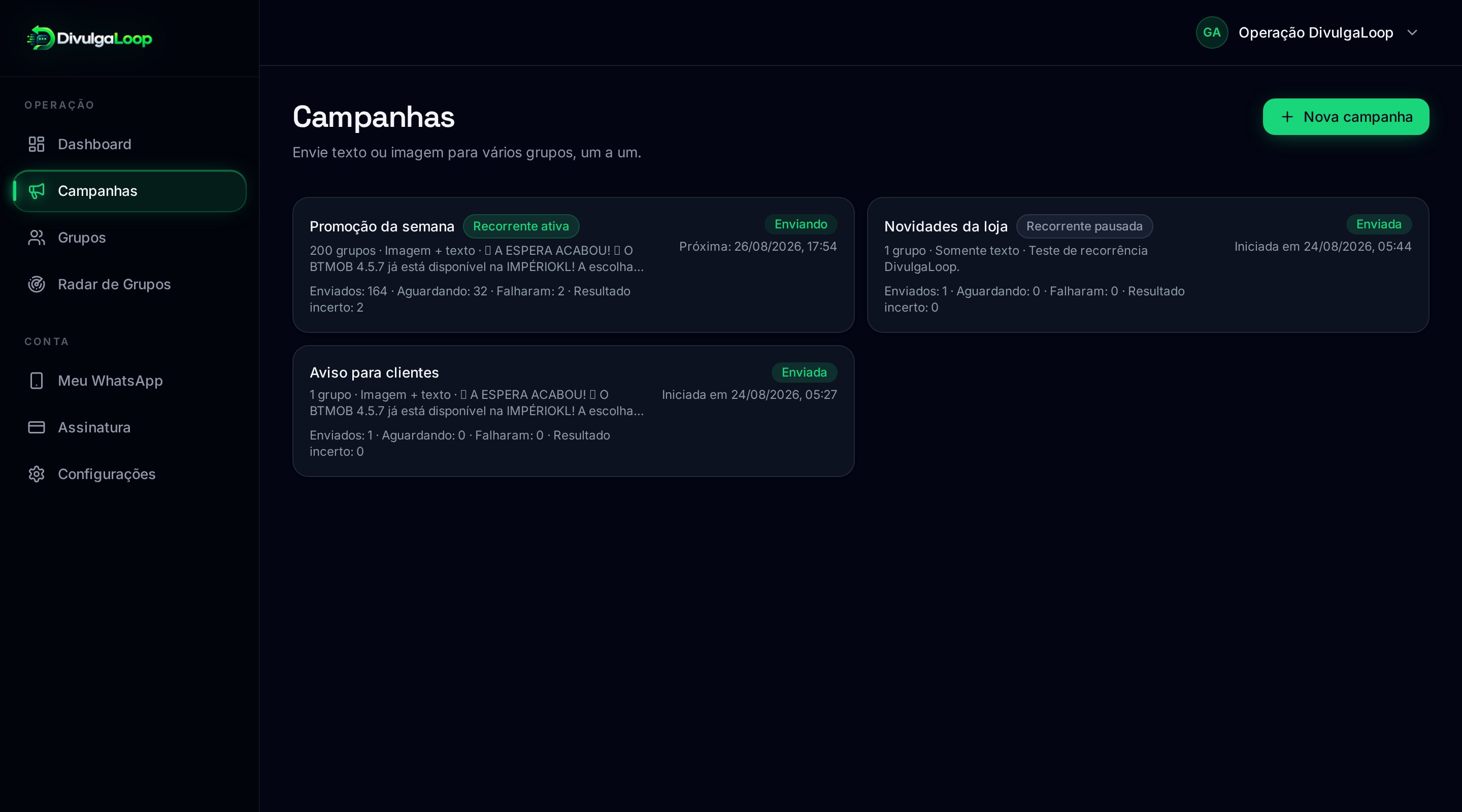The width and height of the screenshot is (1462, 812).
Task: Click the Assinatura card icon
Action: [x=37, y=427]
